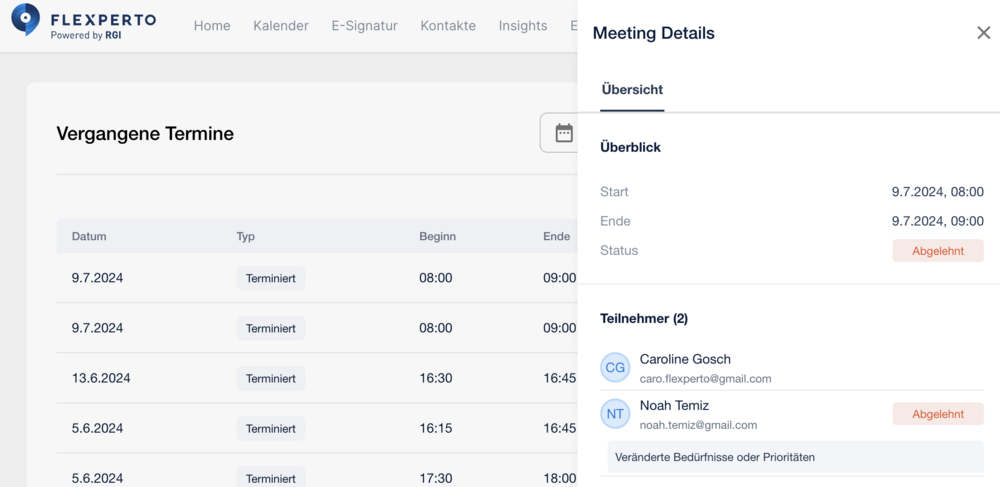Close the Meeting Details panel
The height and width of the screenshot is (487, 1000).
click(983, 33)
